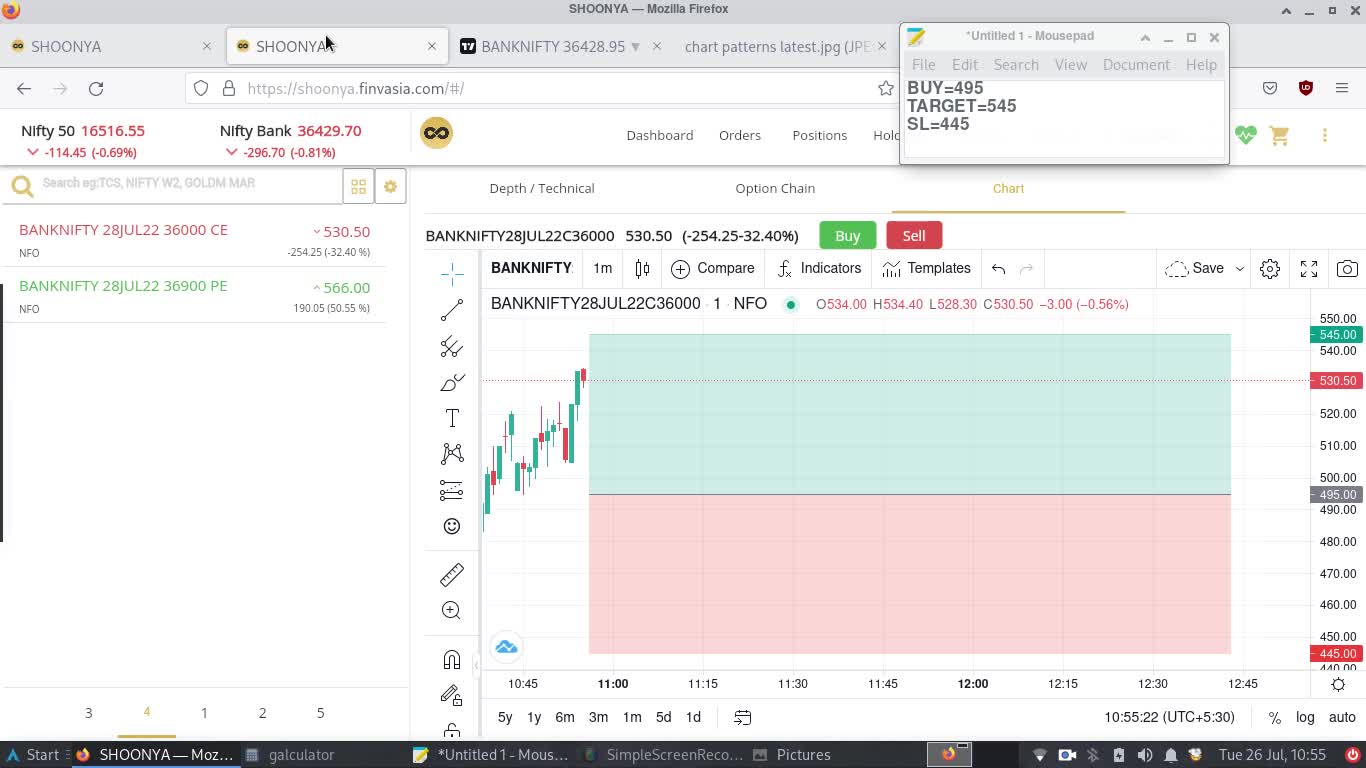Select the ruler measure tool
Viewport: 1366px width, 768px height.
(x=452, y=575)
